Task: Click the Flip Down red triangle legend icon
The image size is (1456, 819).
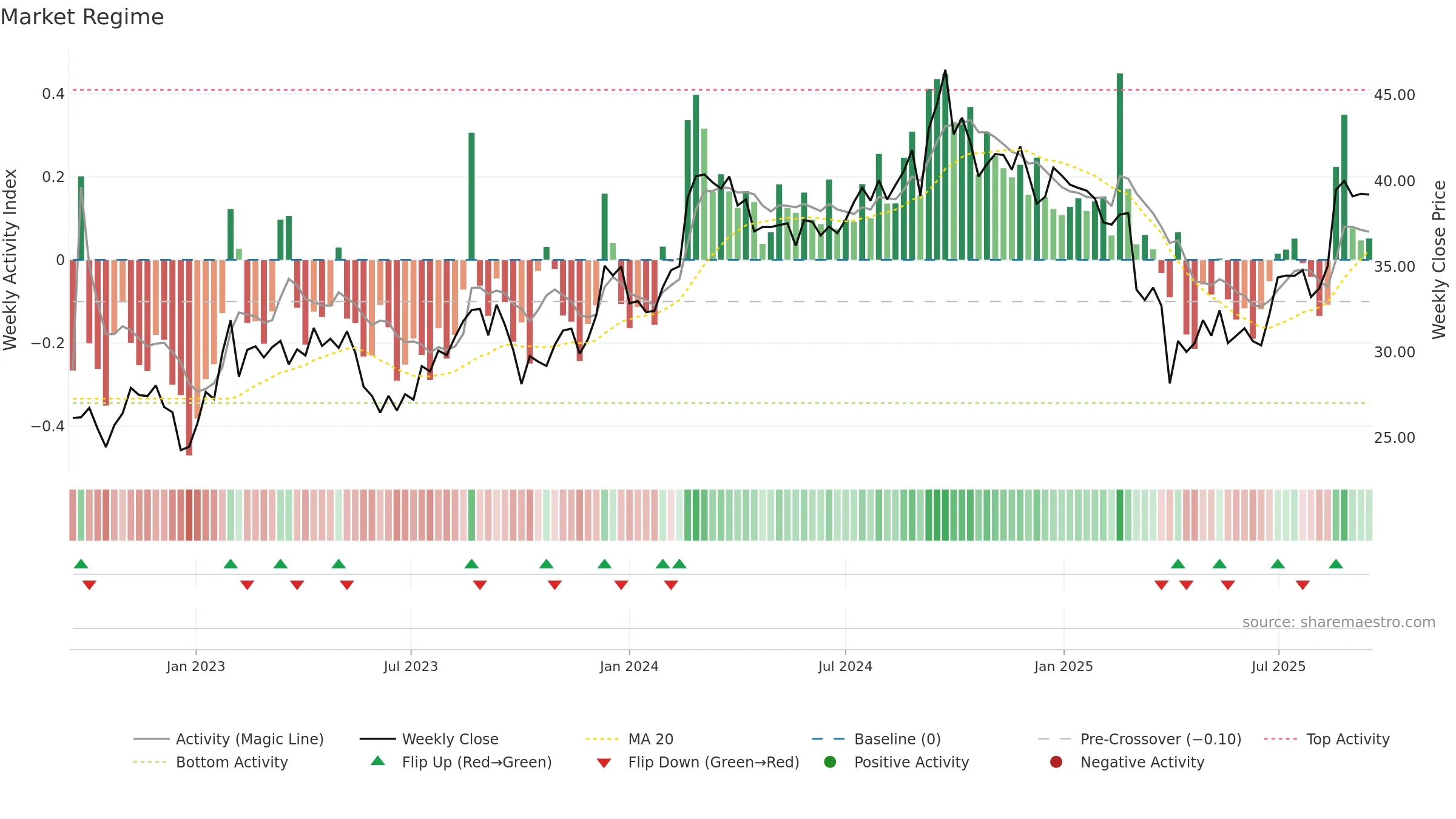Action: point(604,763)
